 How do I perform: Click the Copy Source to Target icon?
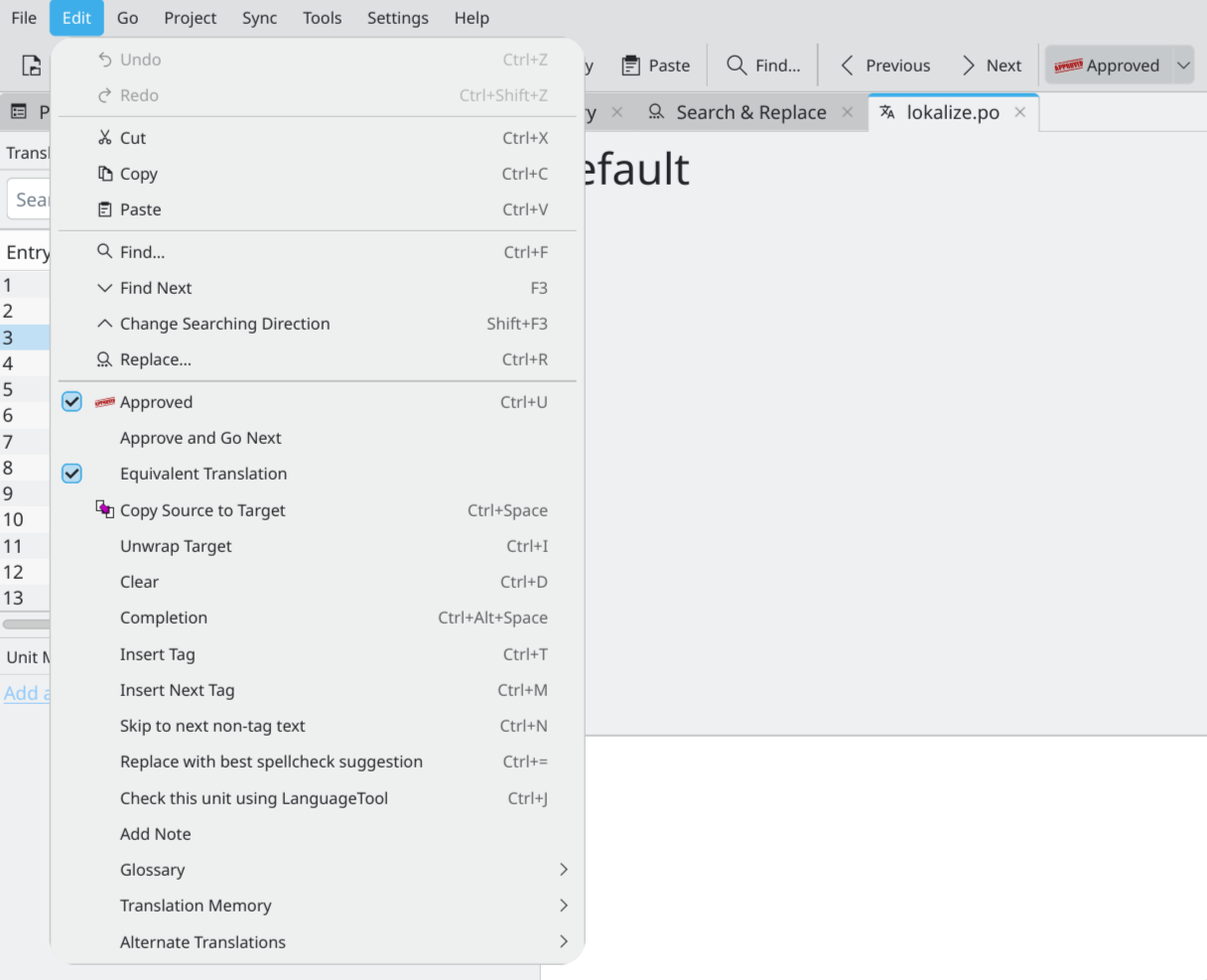(104, 509)
